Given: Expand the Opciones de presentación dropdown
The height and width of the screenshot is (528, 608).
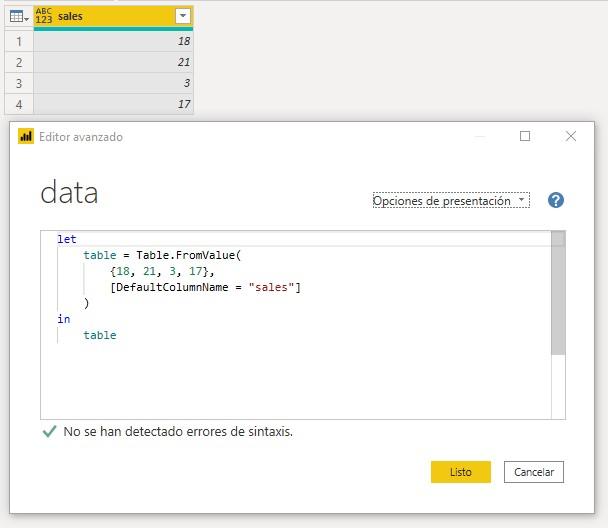Looking at the screenshot, I should tap(450, 201).
